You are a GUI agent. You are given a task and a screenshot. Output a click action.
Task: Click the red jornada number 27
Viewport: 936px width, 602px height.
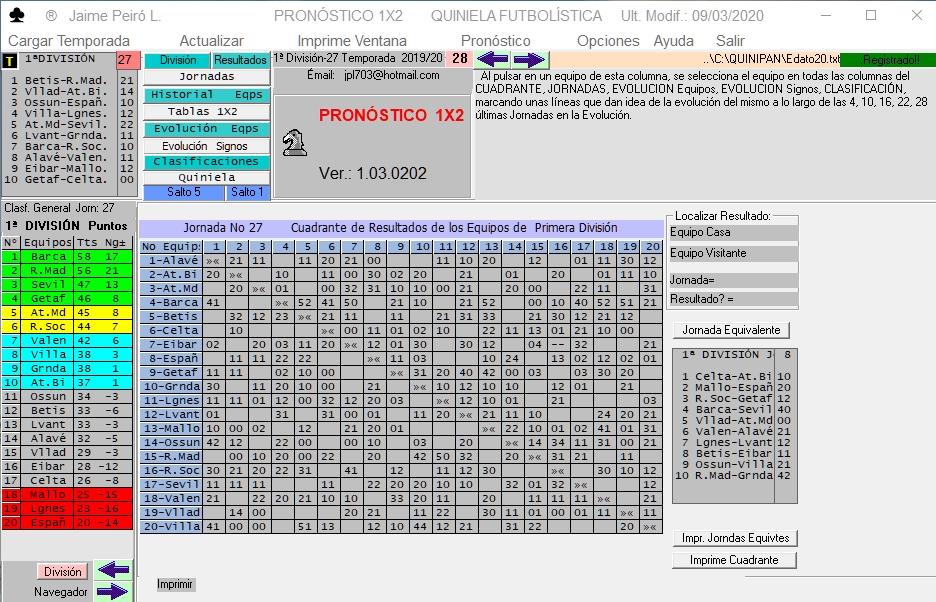pos(128,60)
